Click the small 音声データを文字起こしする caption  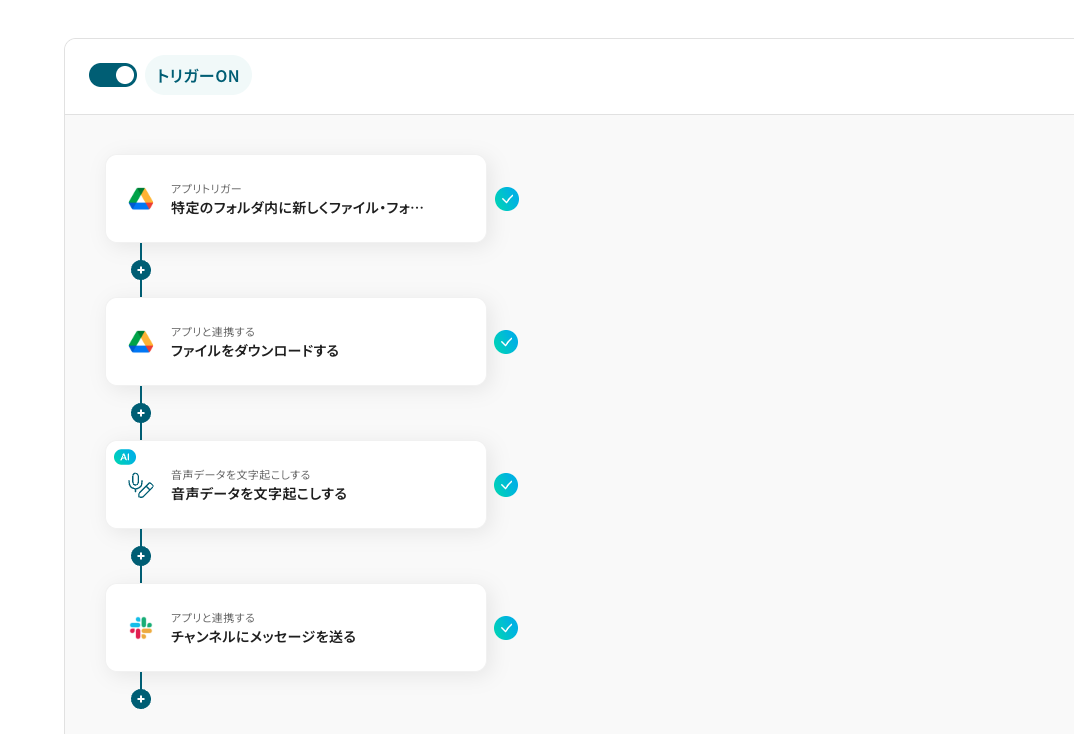pos(240,474)
